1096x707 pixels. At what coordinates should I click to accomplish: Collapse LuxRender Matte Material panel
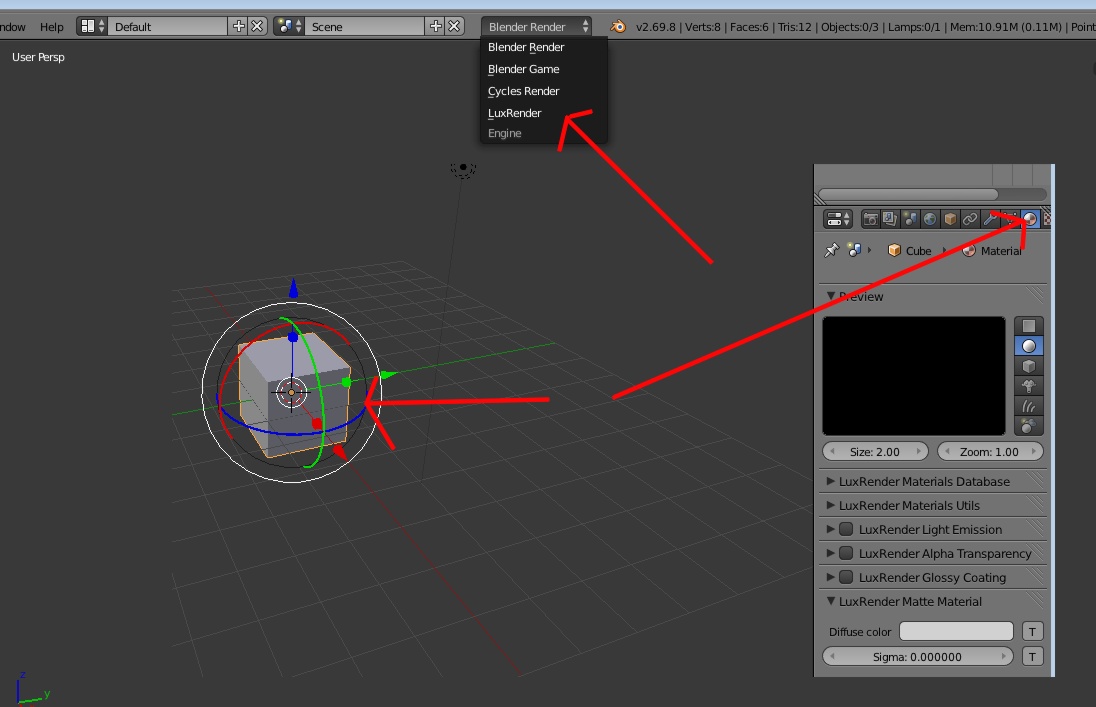coord(830,601)
